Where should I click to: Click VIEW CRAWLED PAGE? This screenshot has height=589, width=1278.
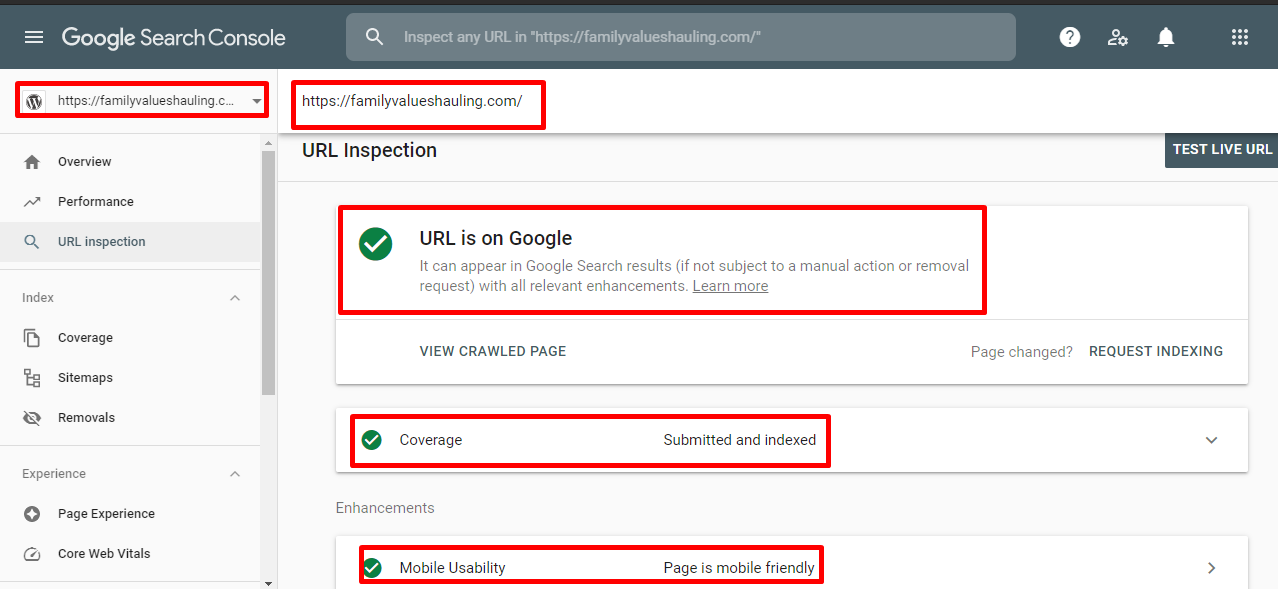pyautogui.click(x=493, y=352)
